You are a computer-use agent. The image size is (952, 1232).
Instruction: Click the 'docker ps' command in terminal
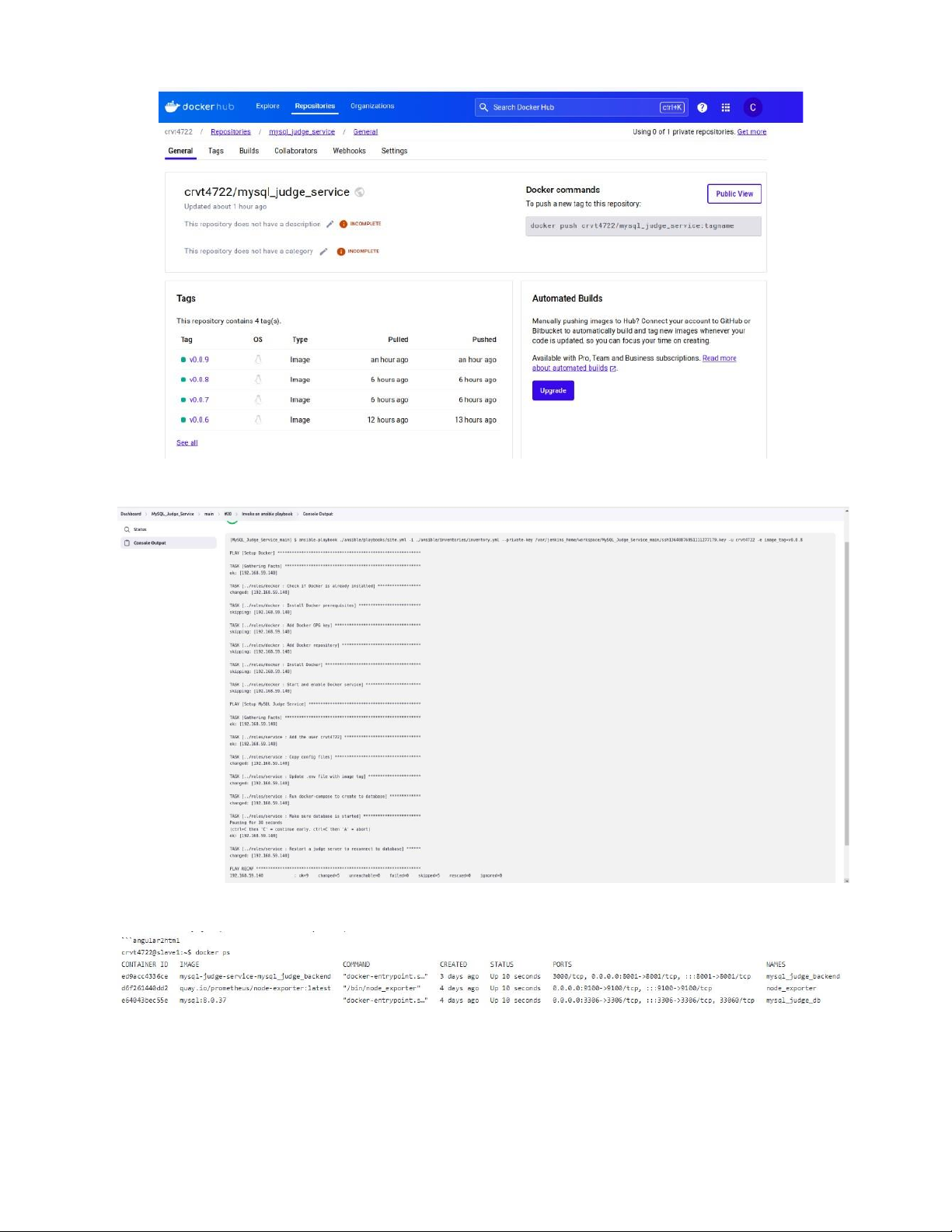212,952
